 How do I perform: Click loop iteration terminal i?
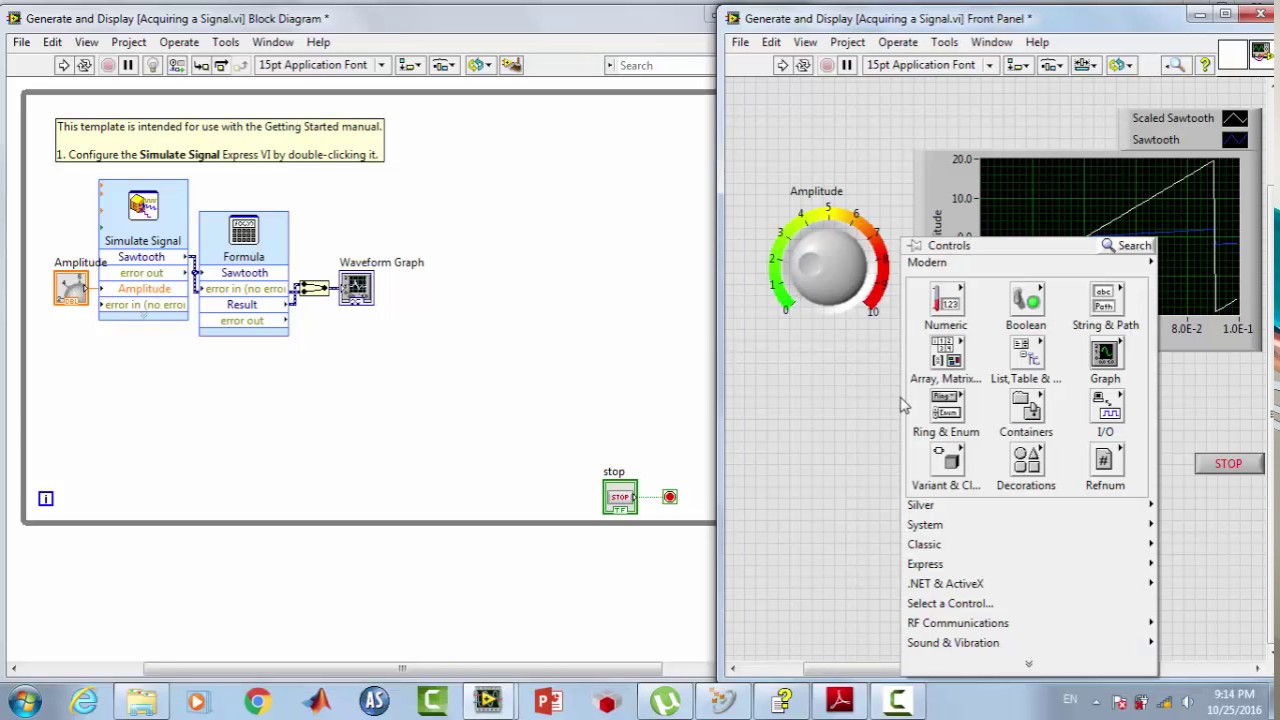[x=46, y=498]
